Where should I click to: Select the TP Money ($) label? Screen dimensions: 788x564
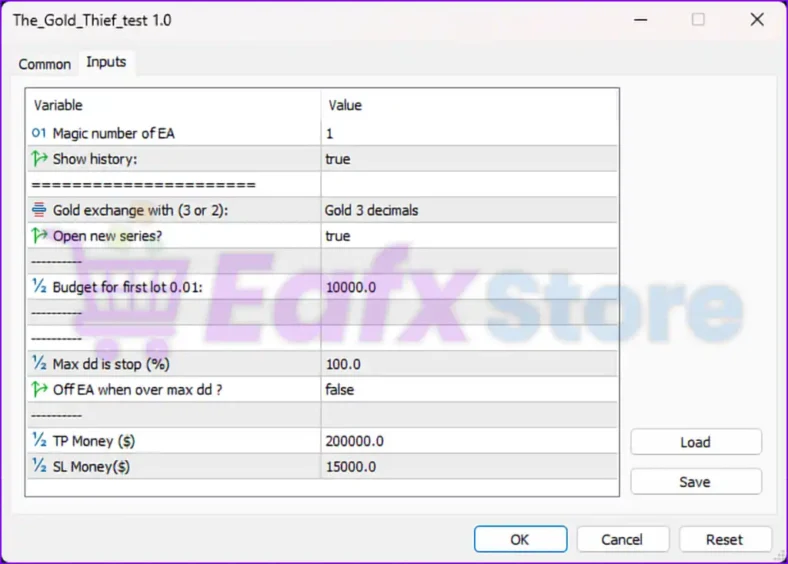[94, 441]
